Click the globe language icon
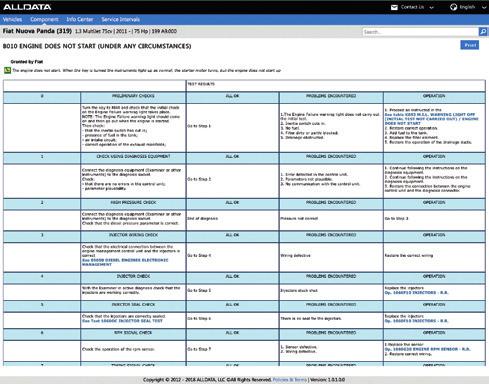The height and width of the screenshot is (384, 489). tap(453, 7)
